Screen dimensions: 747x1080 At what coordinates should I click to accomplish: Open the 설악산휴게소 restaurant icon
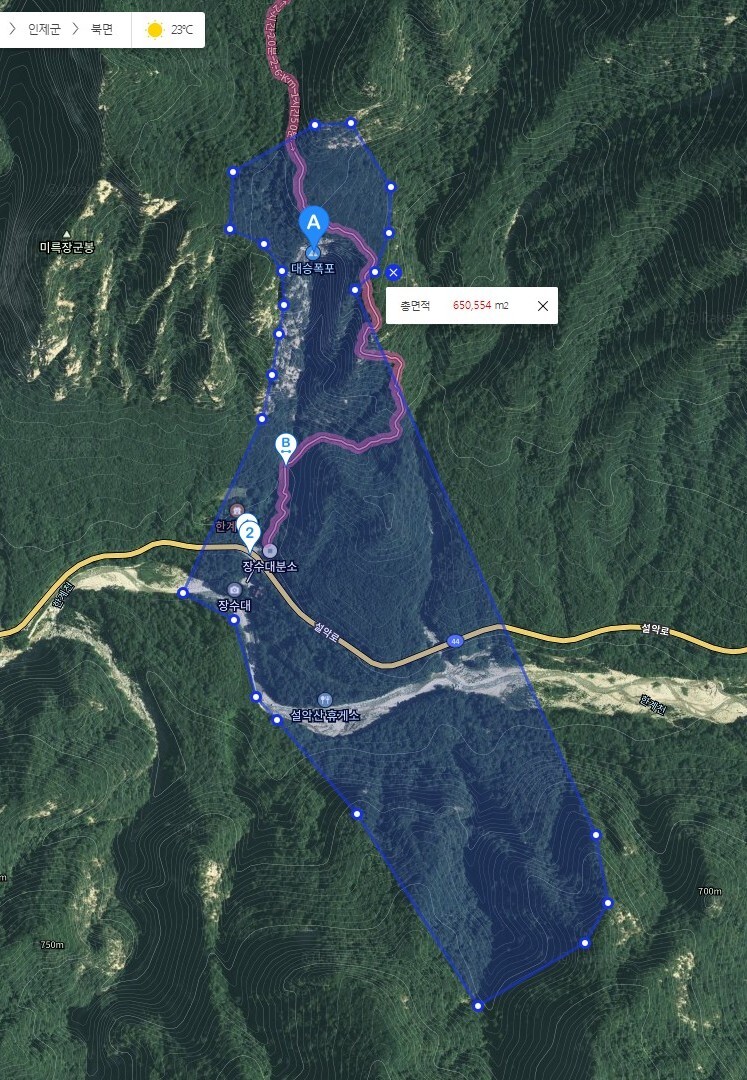(325, 700)
